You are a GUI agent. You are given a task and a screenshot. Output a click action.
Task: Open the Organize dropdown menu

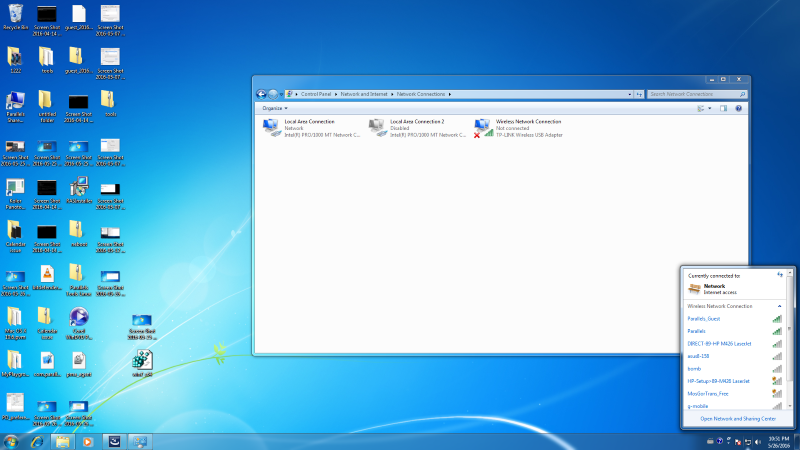click(274, 108)
